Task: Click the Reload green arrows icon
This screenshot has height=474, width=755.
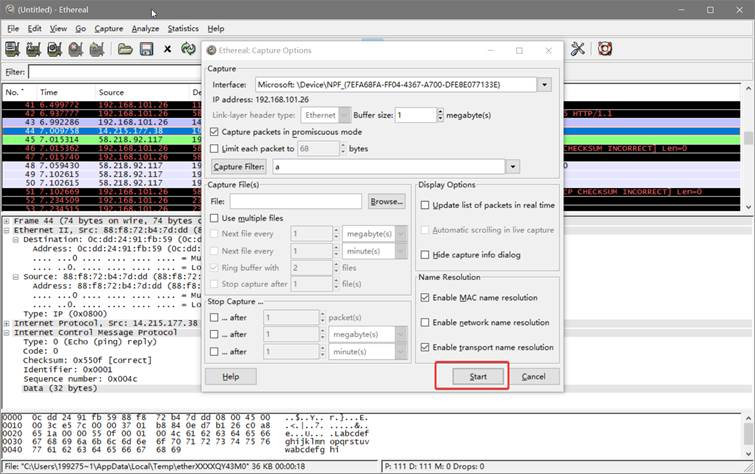Action: pos(188,49)
